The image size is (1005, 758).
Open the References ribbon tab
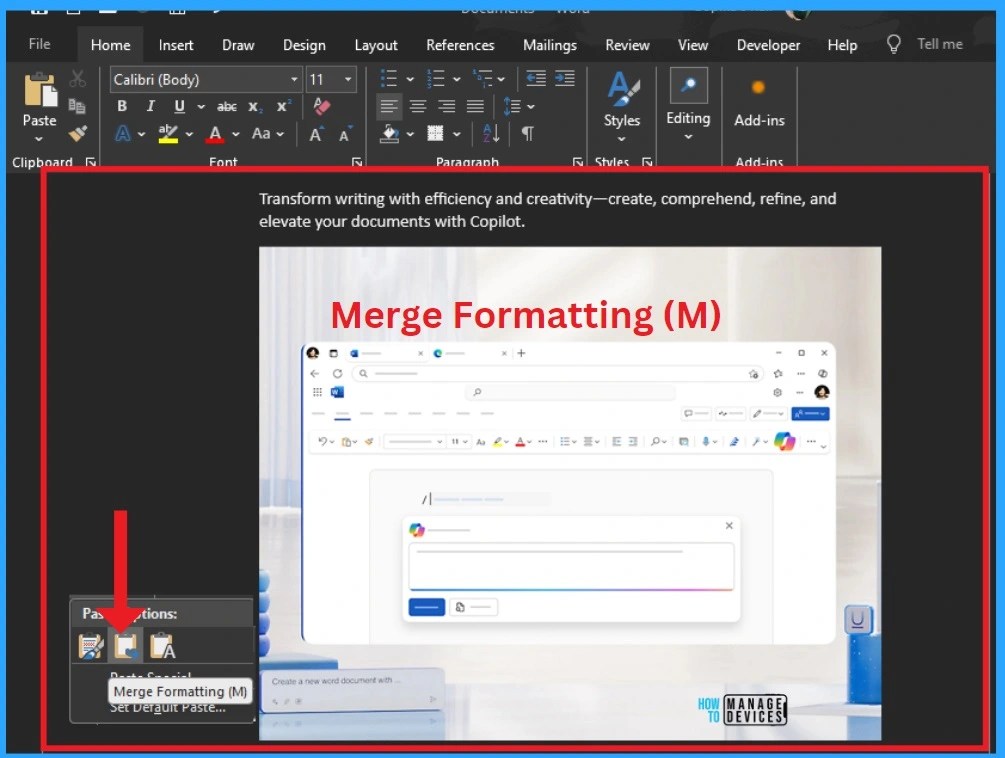pyautogui.click(x=460, y=45)
